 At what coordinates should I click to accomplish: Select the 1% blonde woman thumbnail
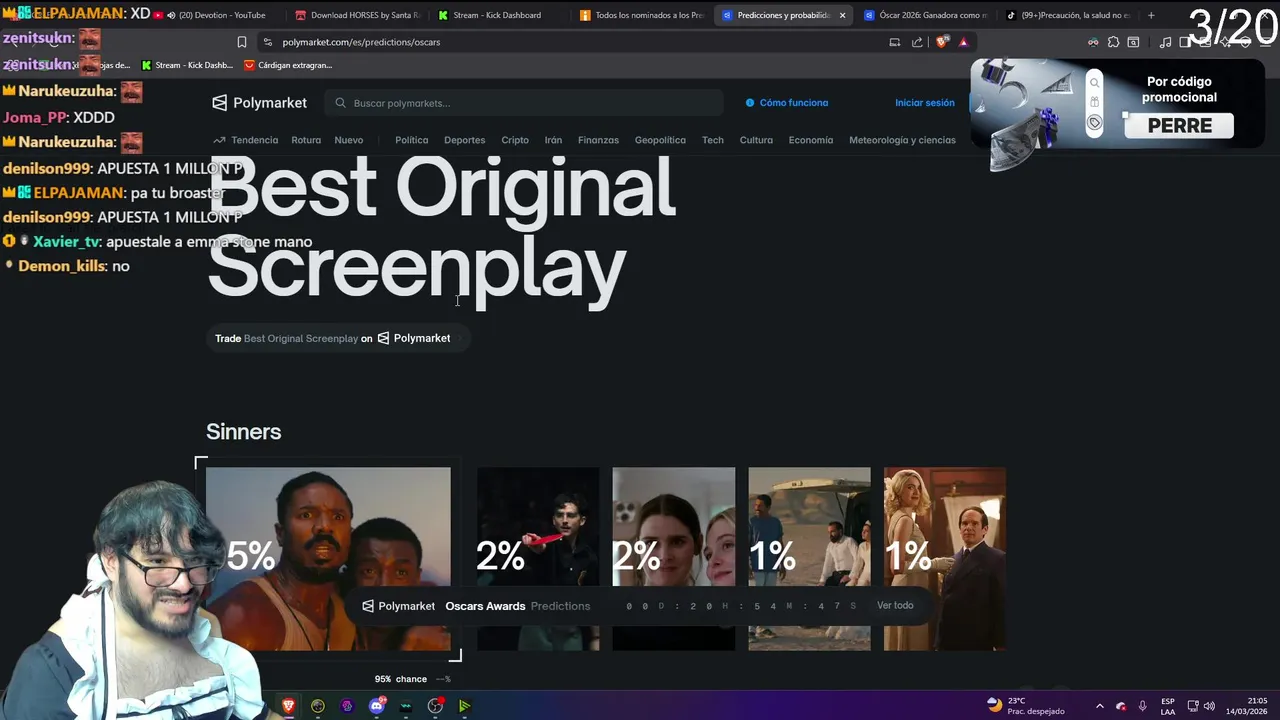pyautogui.click(x=945, y=559)
